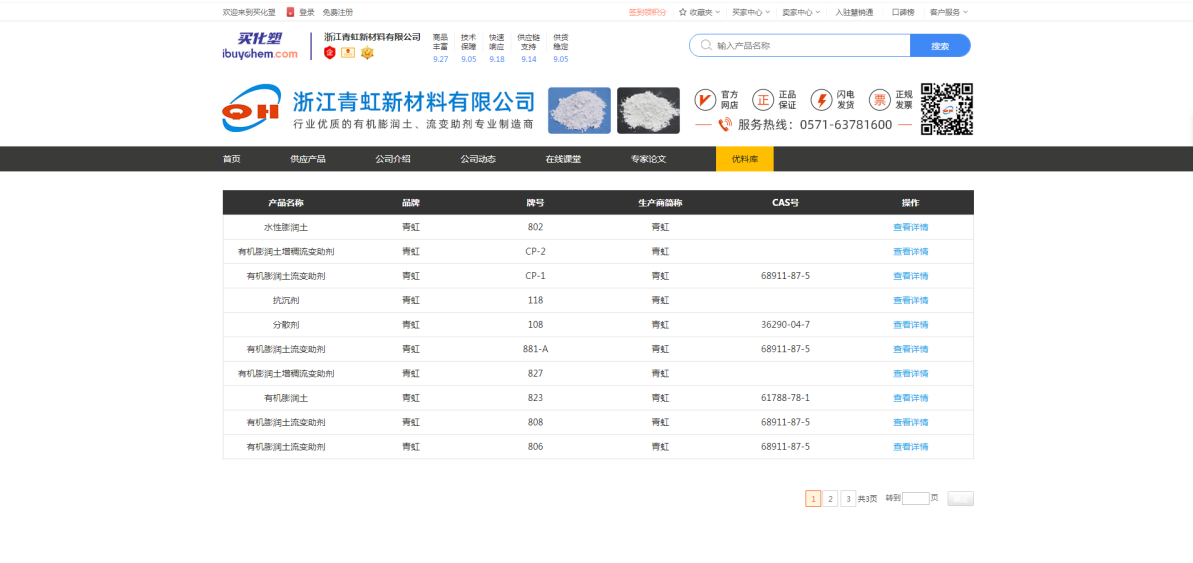Click the 浙江青虹新材料有限公司 header company name

pyautogui.click(x=372, y=37)
